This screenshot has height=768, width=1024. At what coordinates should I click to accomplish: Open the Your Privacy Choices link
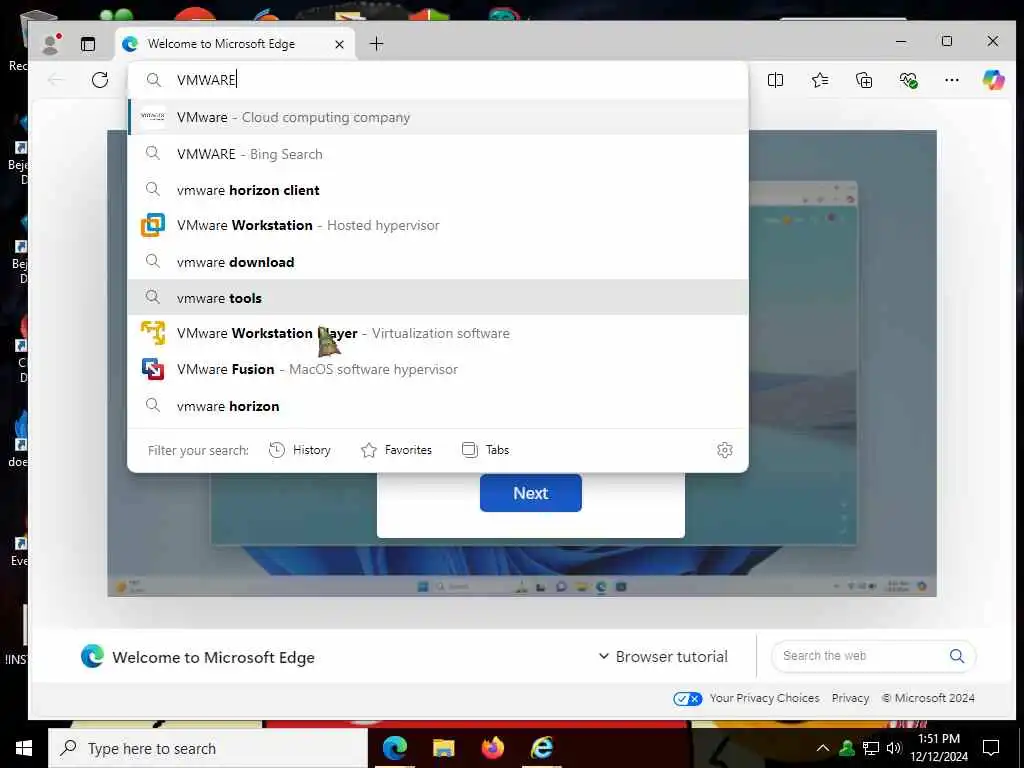coord(764,698)
